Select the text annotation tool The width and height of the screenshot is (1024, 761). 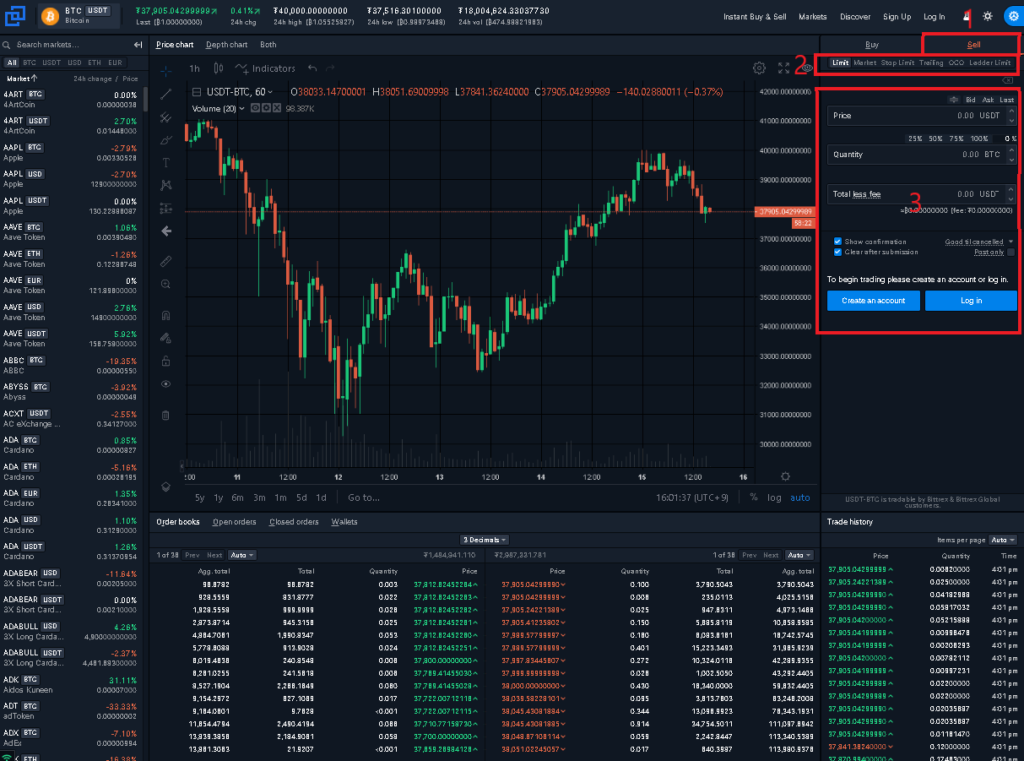click(166, 163)
